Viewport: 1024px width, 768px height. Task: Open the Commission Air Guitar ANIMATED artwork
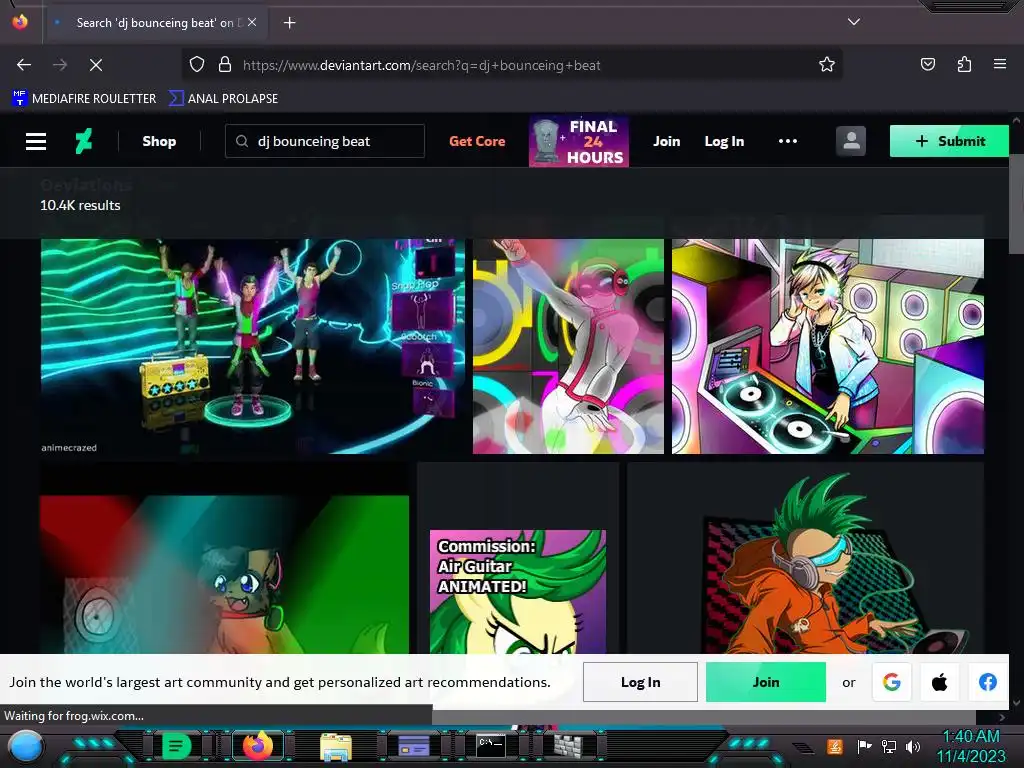tap(518, 592)
